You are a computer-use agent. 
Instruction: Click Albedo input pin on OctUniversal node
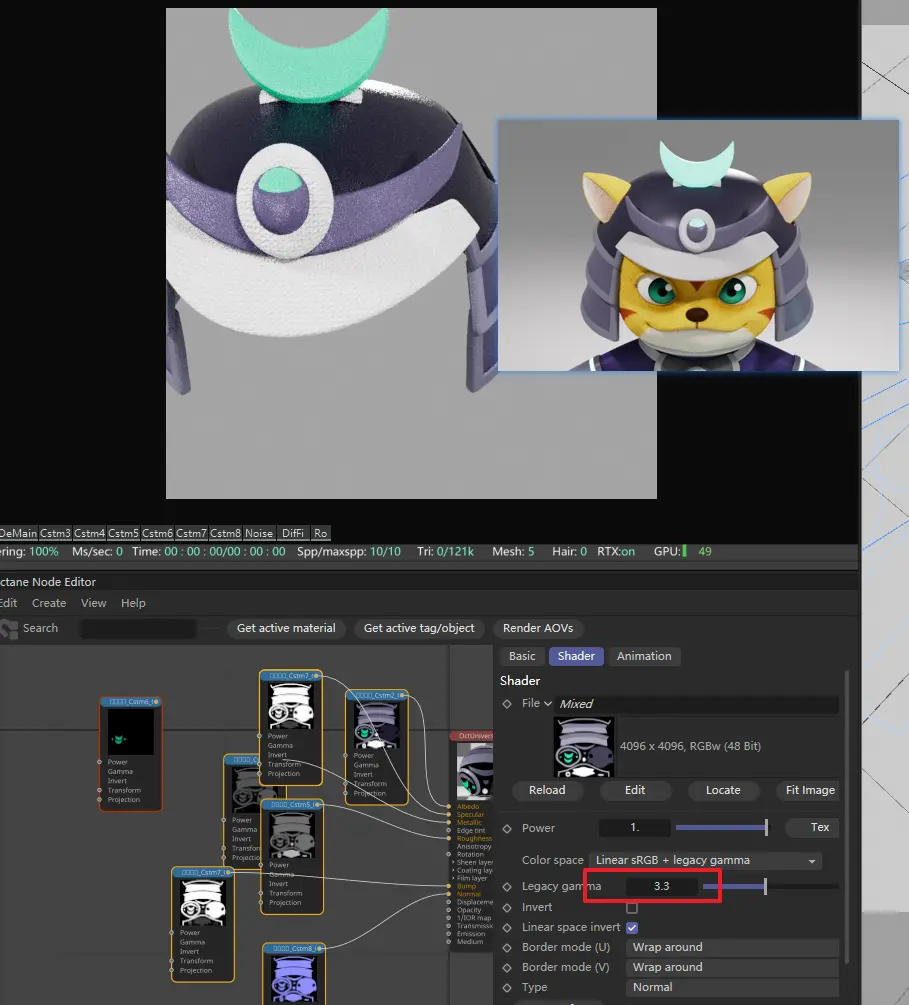coord(449,806)
